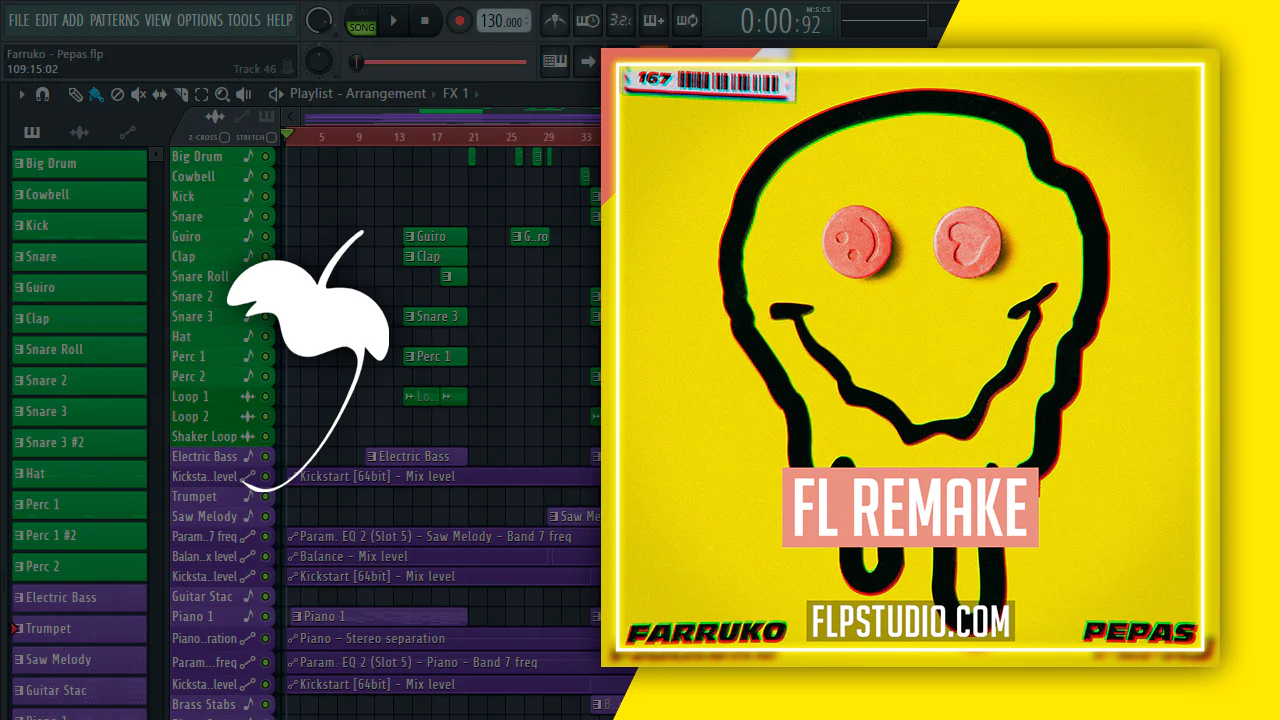Select the pencil Draw tool
The height and width of the screenshot is (720, 1280).
tap(76, 94)
